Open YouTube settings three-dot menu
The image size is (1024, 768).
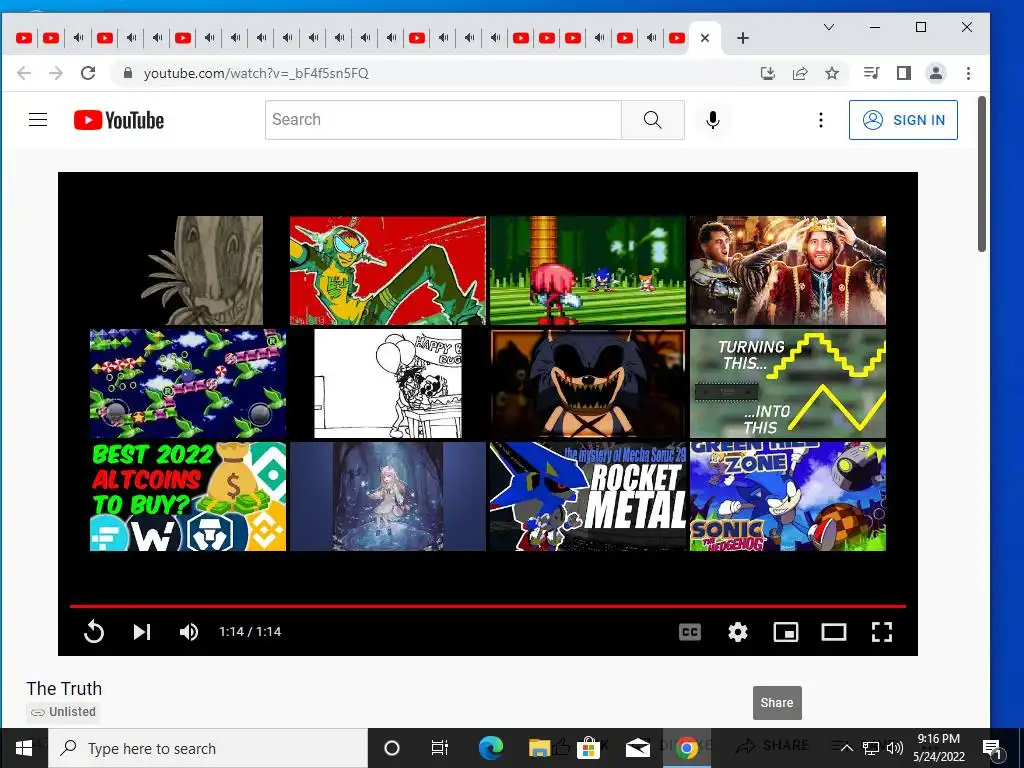(821, 120)
